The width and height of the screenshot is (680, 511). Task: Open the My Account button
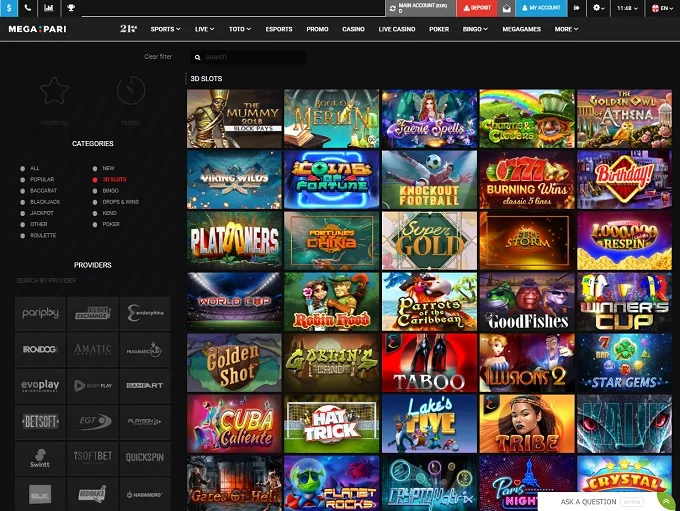[x=541, y=8]
